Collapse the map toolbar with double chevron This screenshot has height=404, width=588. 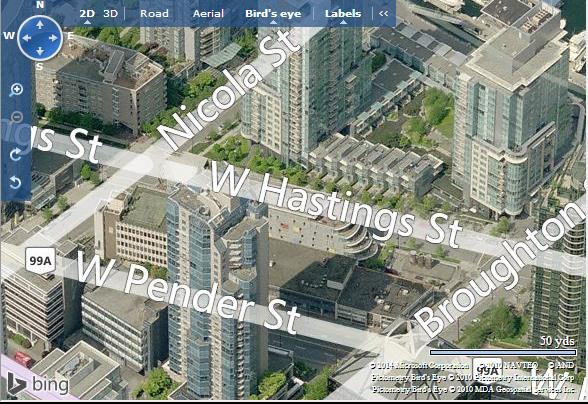click(383, 14)
